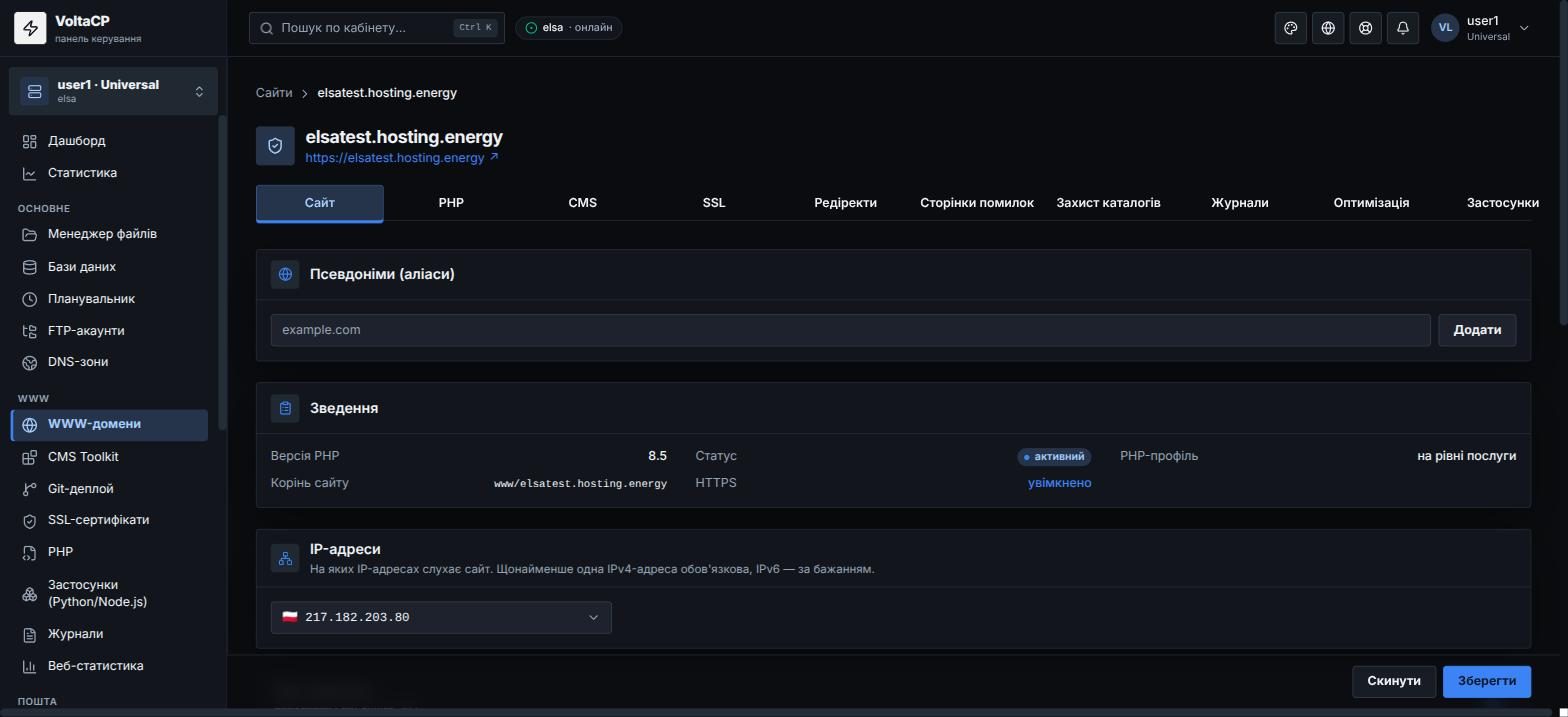Open the theme palette icon in header

pyautogui.click(x=1291, y=28)
